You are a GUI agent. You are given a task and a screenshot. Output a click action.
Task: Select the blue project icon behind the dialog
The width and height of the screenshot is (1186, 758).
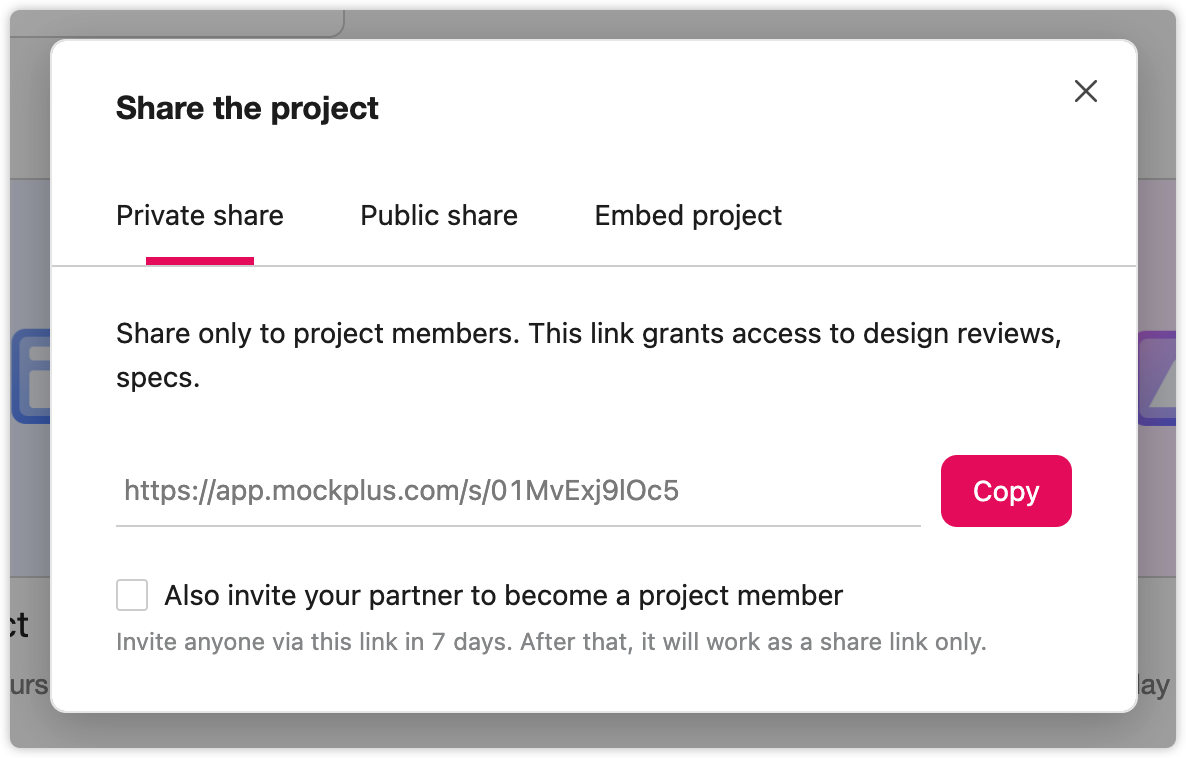click(x=31, y=376)
